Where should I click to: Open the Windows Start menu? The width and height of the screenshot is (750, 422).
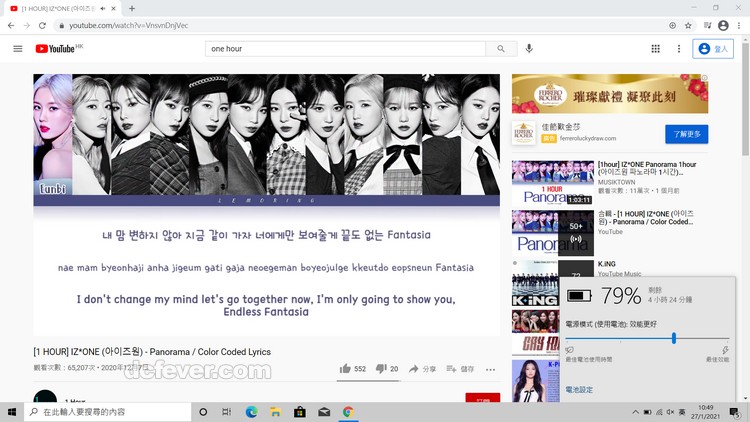(12, 412)
